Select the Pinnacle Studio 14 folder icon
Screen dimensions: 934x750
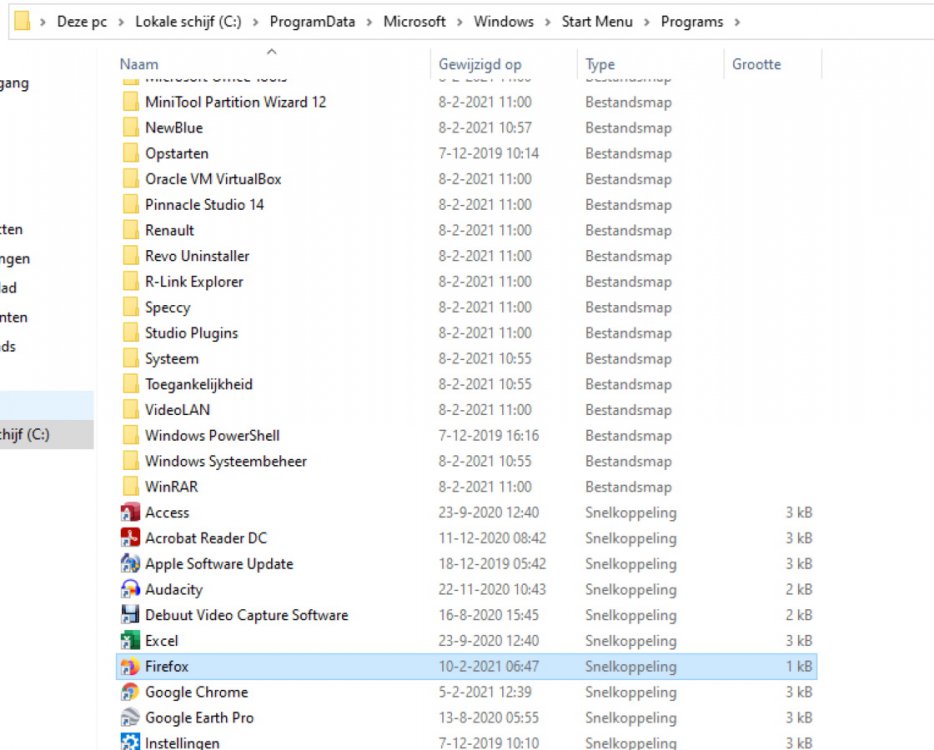point(130,204)
